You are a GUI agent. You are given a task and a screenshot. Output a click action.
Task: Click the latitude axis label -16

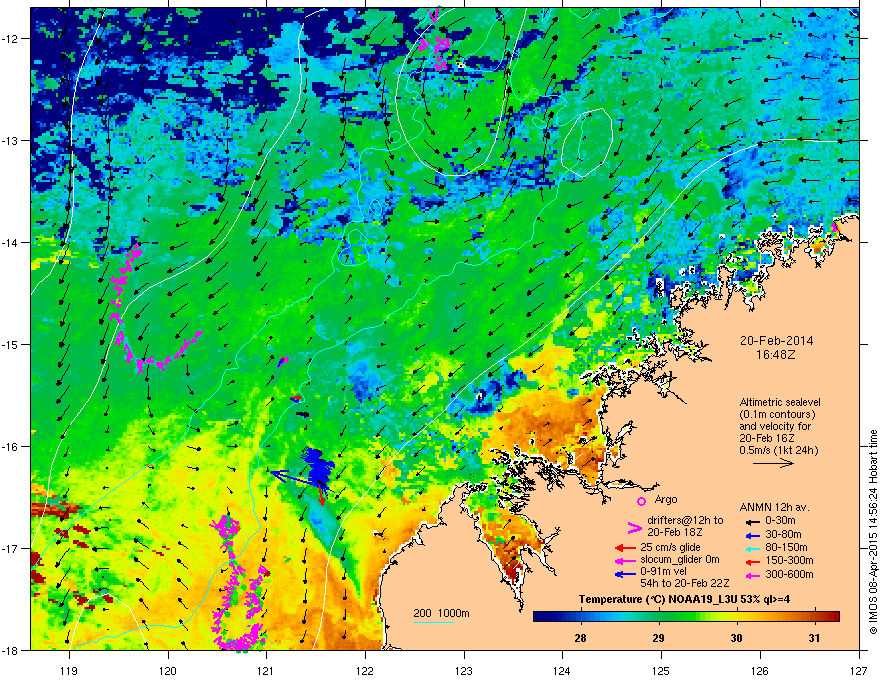pyautogui.click(x=11, y=447)
